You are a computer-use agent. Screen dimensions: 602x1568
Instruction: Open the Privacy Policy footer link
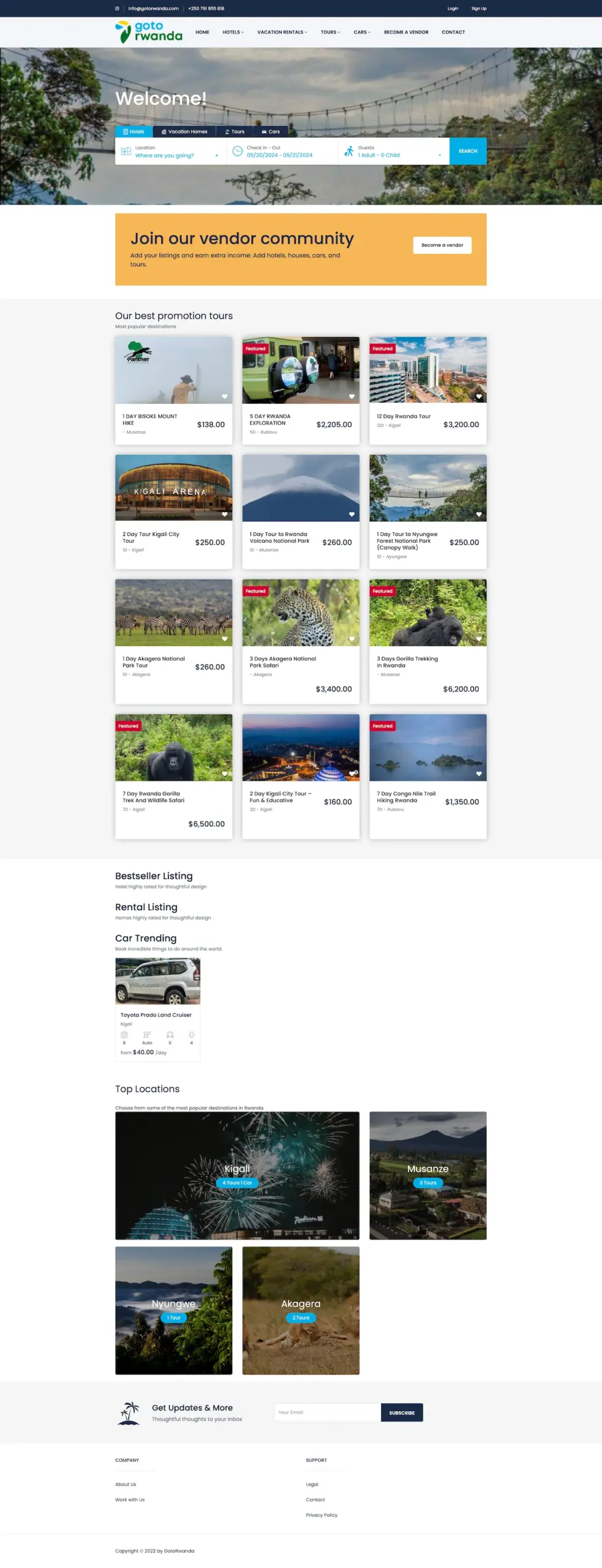[x=322, y=1515]
